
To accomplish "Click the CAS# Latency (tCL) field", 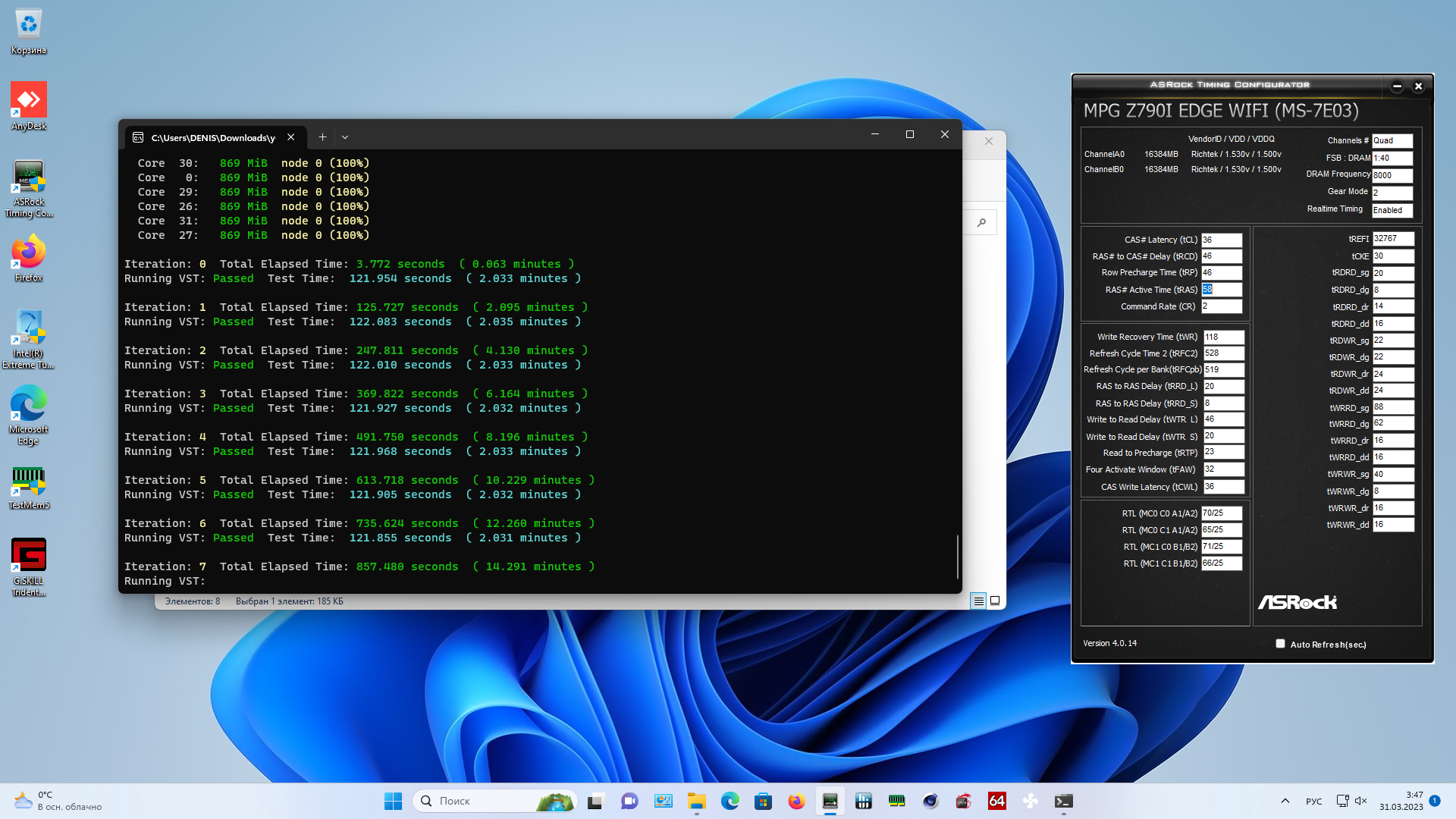I will click(1221, 240).
